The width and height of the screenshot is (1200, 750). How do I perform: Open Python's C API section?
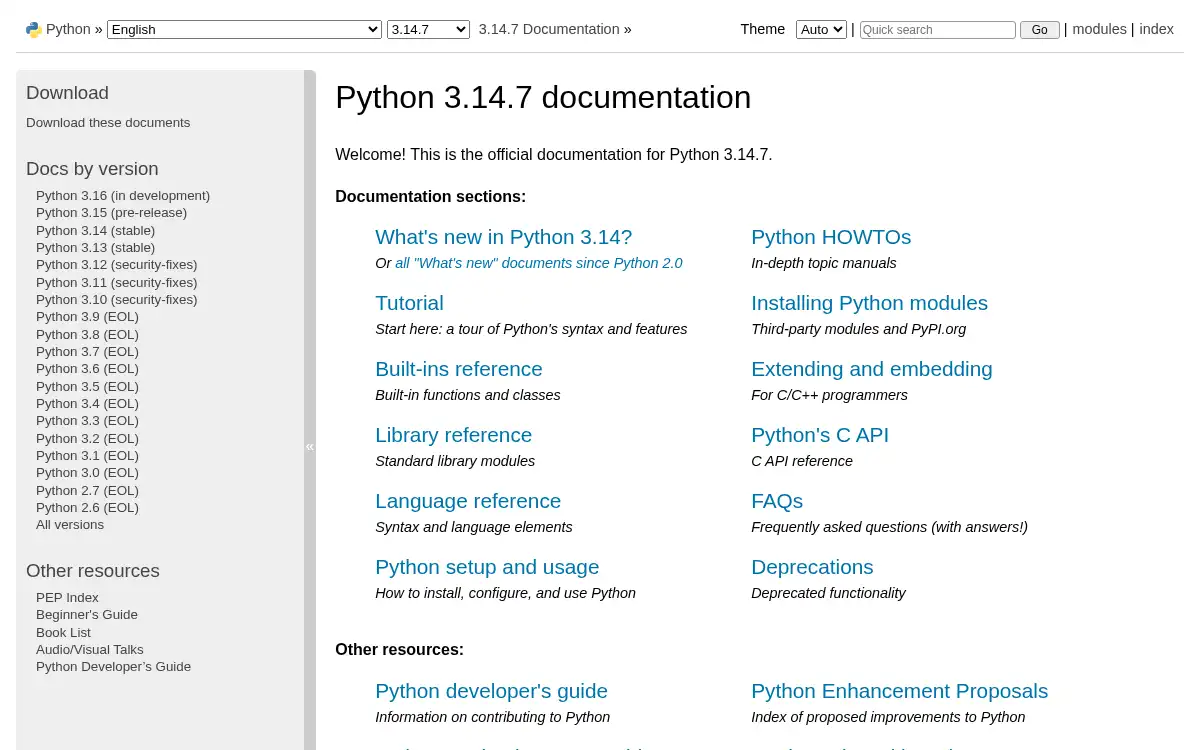pos(820,435)
